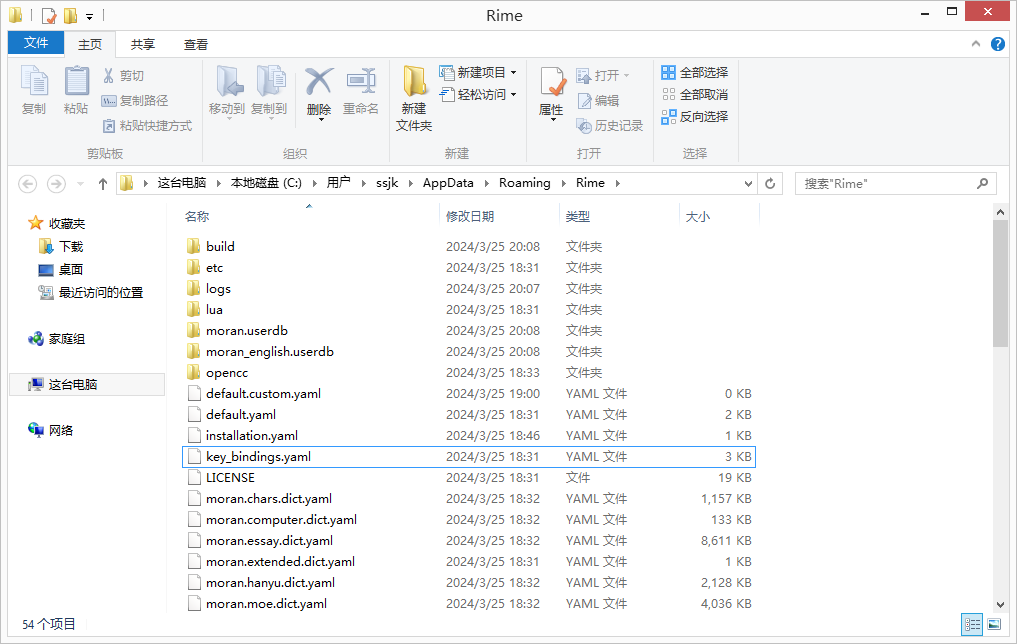This screenshot has height=644, width=1017.
Task: Go up one folder level
Action: pyautogui.click(x=102, y=184)
